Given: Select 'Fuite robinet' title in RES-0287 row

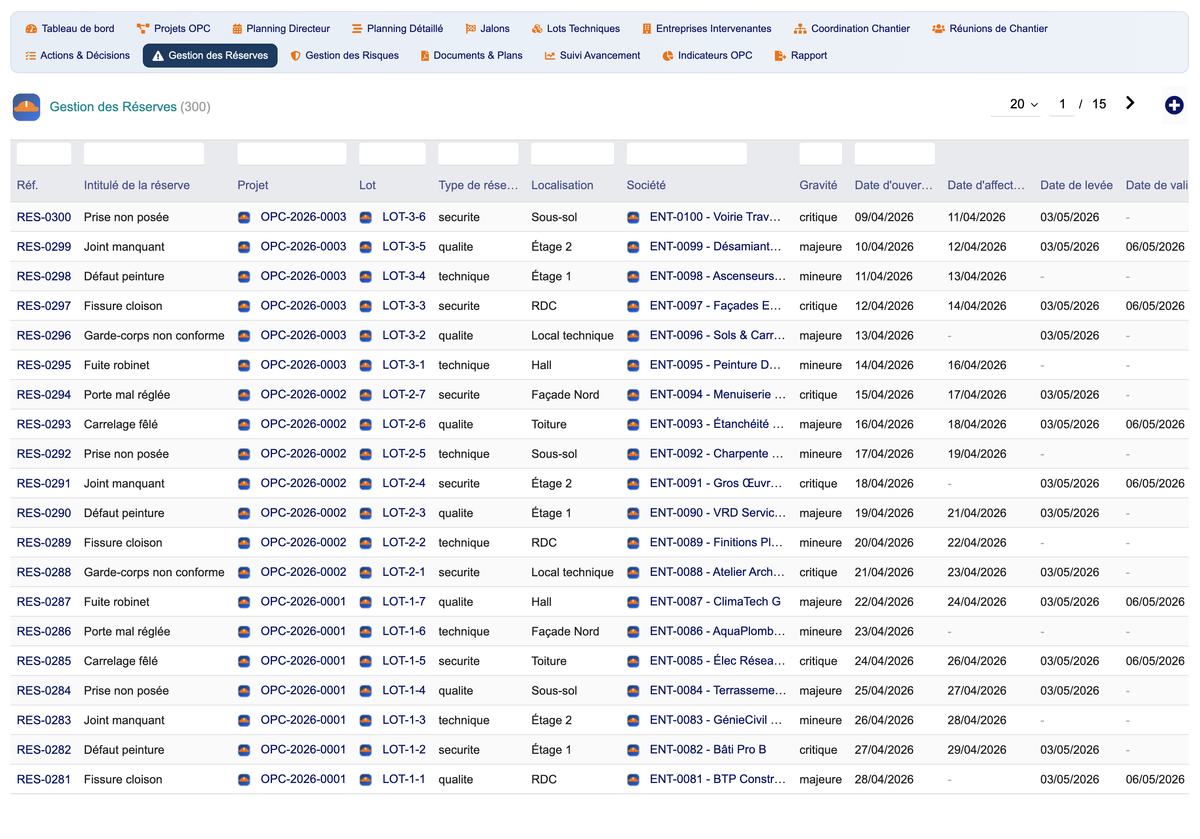Looking at the screenshot, I should 117,602.
